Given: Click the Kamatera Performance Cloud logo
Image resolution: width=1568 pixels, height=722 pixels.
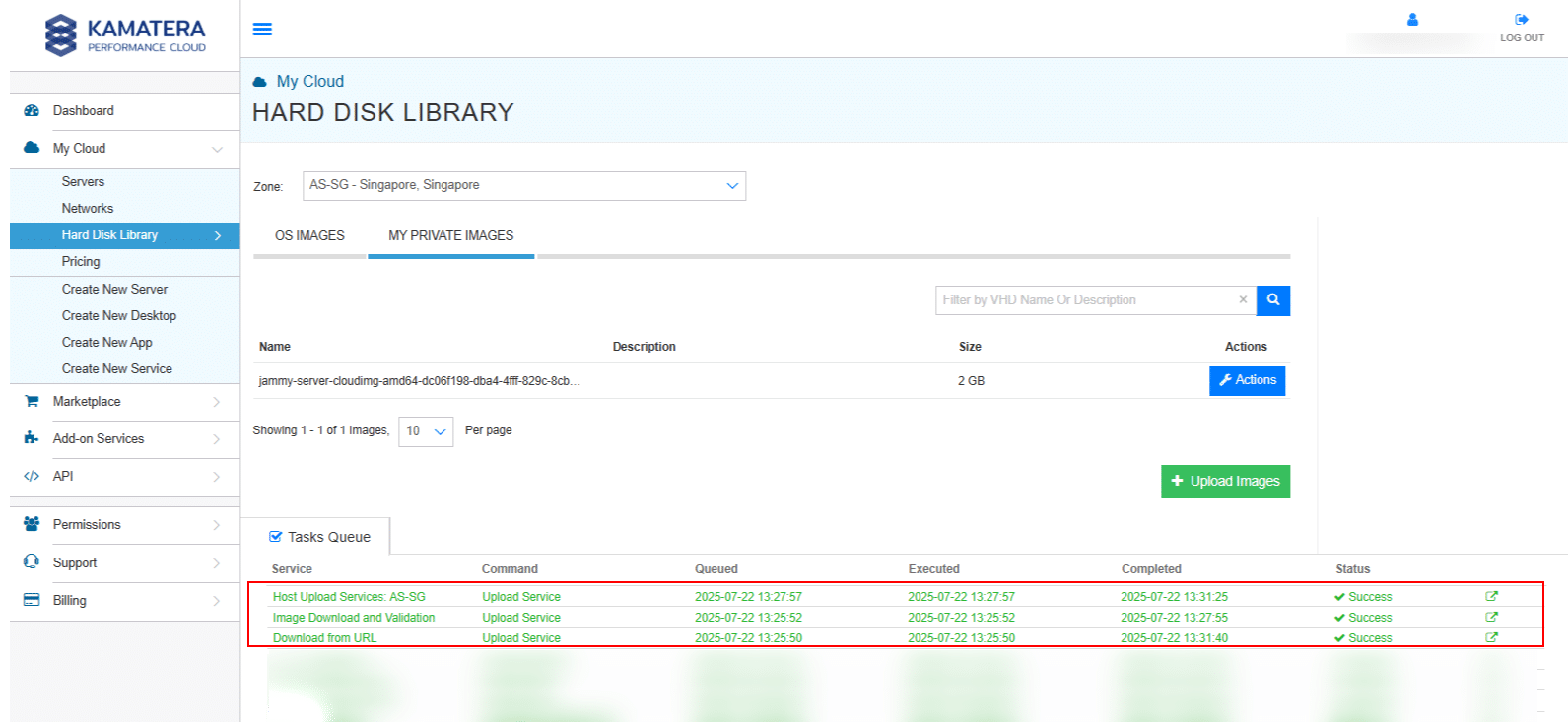Looking at the screenshot, I should coord(125,34).
